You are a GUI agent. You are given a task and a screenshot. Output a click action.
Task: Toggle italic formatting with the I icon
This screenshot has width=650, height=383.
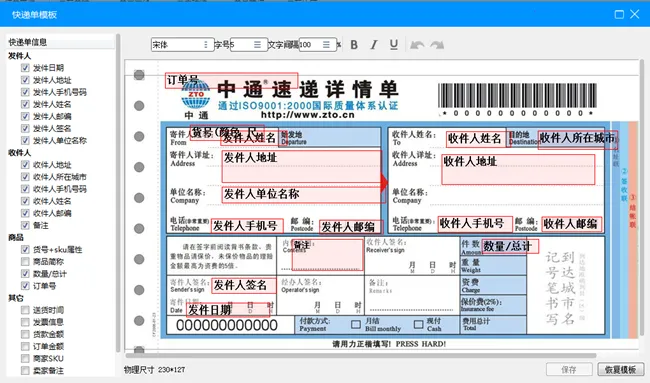click(x=374, y=45)
